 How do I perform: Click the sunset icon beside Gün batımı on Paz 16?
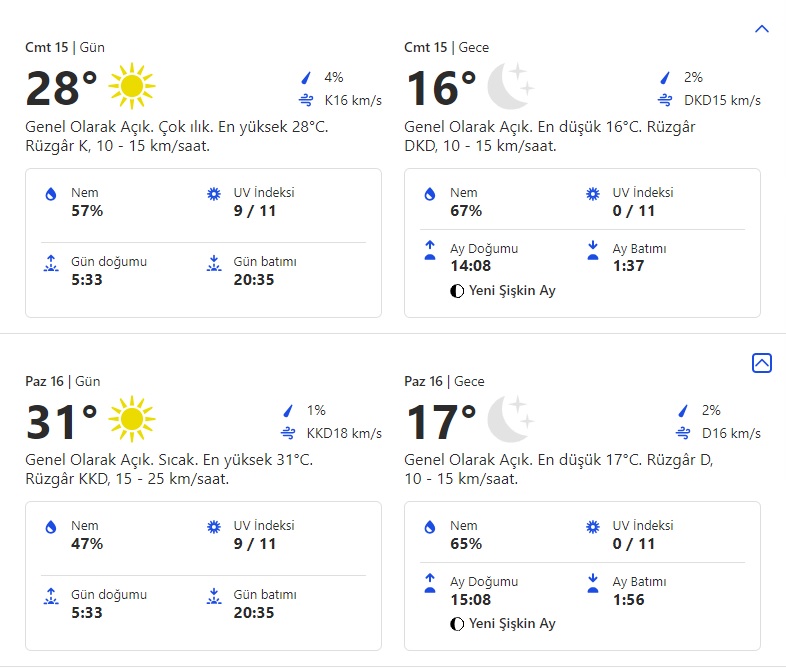(x=213, y=597)
